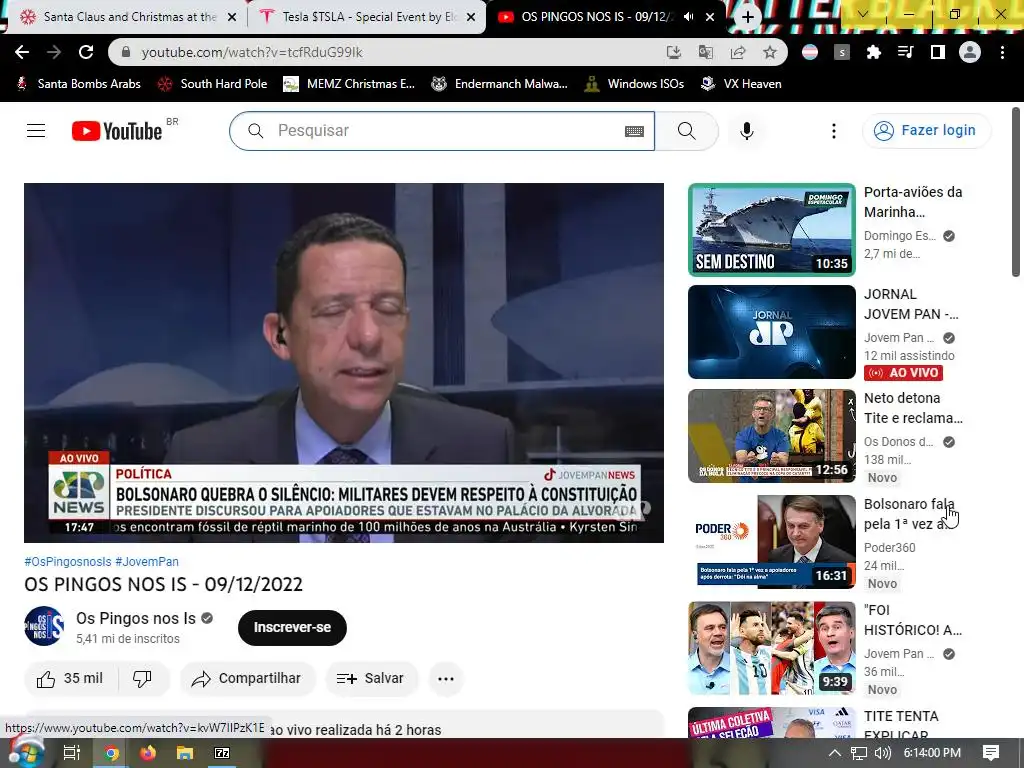Follow the #JovemPan hashtag
The image size is (1024, 768).
click(147, 562)
